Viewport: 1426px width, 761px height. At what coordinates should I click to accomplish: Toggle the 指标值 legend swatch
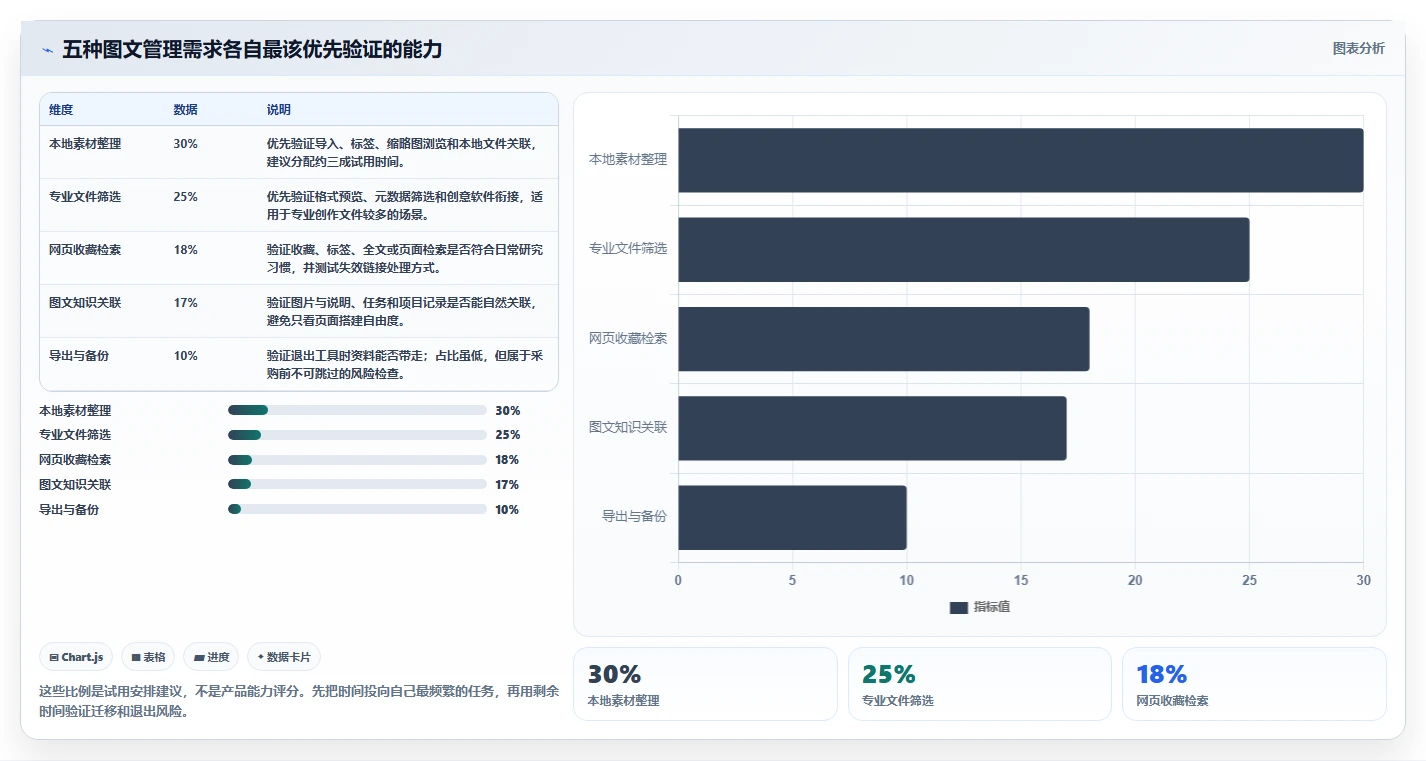958,607
